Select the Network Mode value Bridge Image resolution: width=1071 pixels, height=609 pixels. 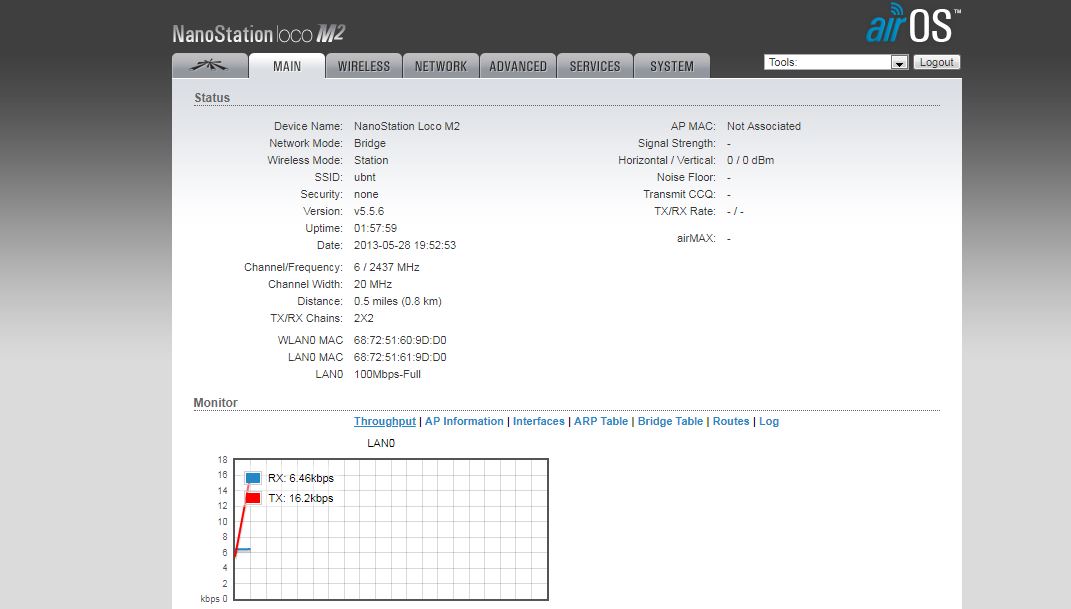370,143
